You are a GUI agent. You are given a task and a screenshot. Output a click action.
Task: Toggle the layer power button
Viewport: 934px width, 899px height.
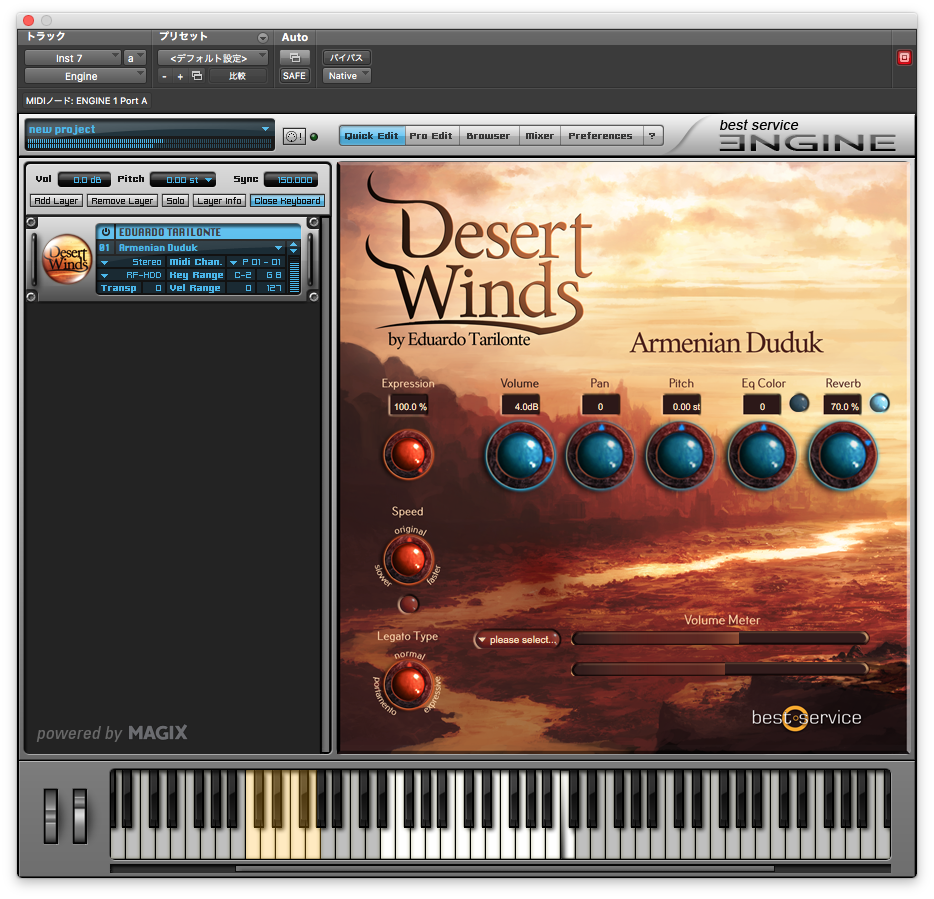[x=105, y=232]
